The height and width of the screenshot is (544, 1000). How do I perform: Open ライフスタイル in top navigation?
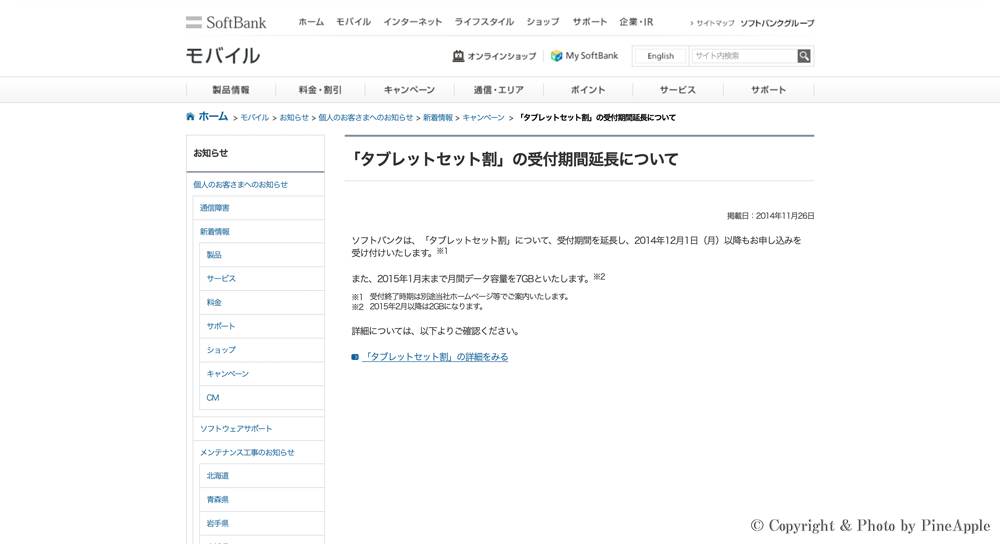pos(484,22)
